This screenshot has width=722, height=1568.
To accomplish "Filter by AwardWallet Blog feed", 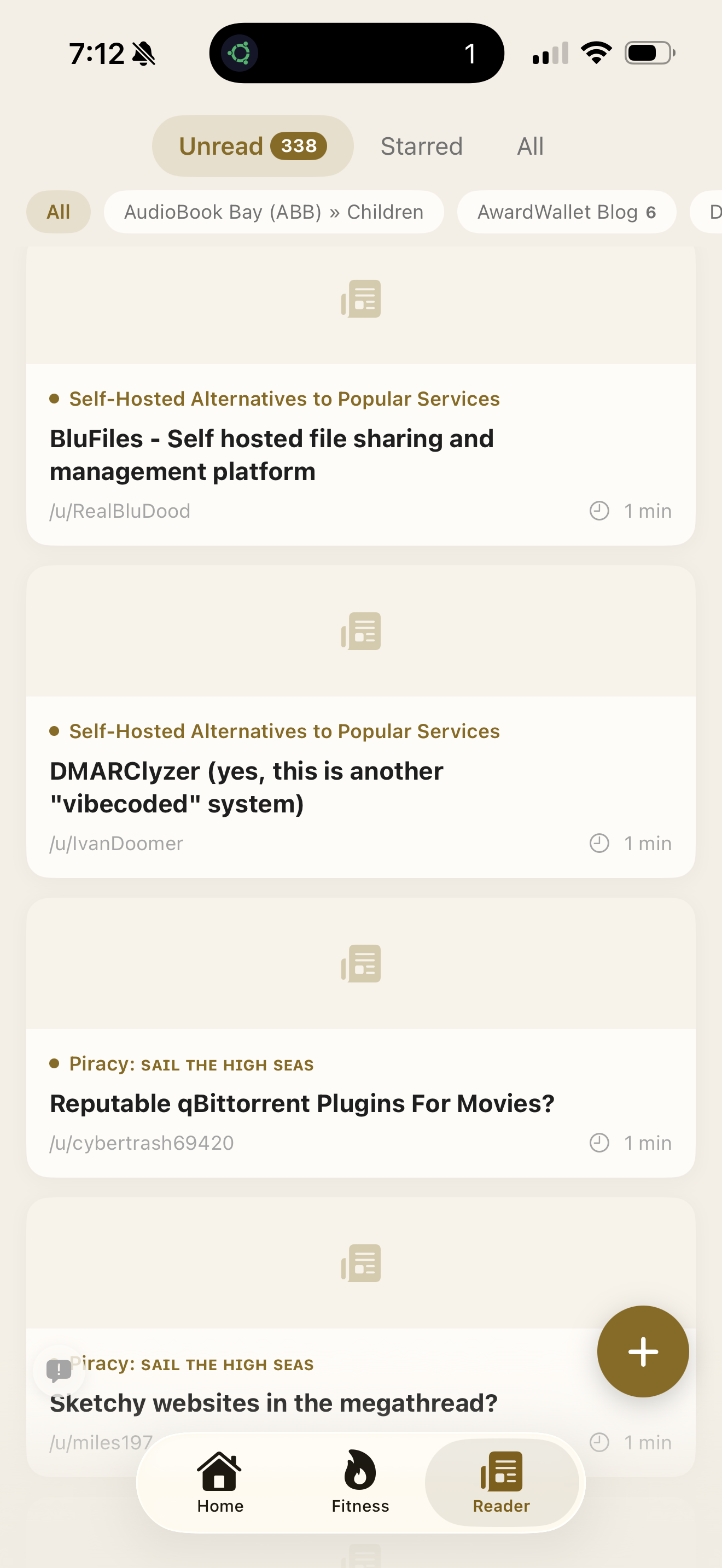I will coord(566,212).
